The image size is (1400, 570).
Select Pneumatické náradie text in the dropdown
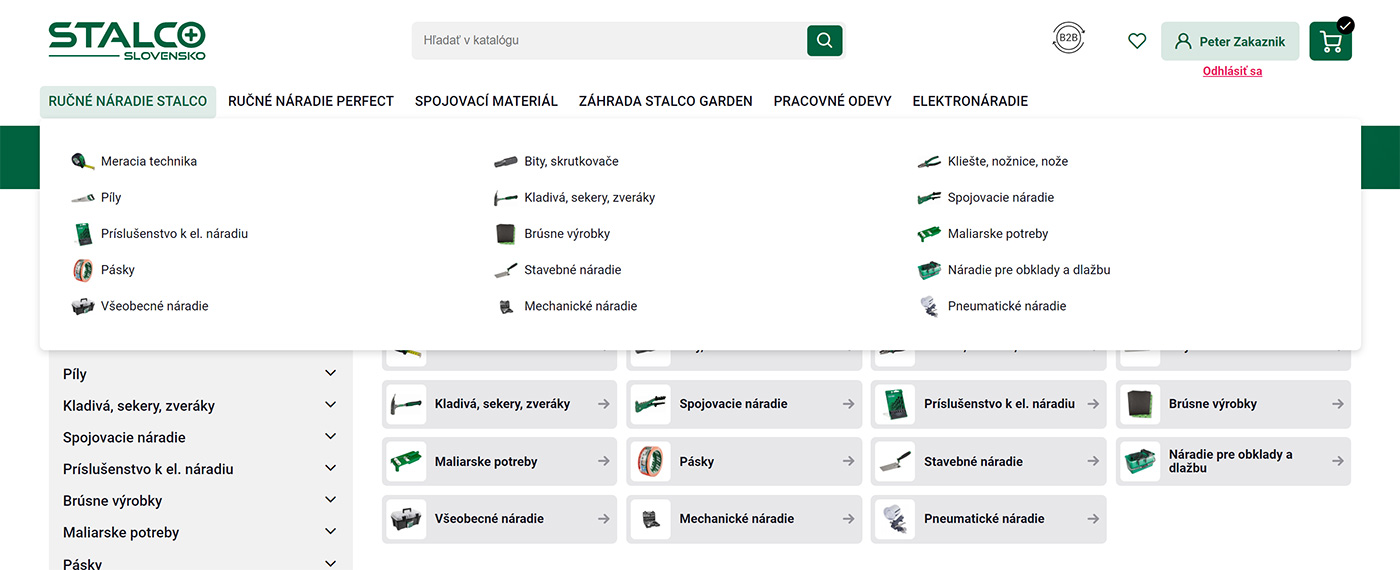point(1007,306)
